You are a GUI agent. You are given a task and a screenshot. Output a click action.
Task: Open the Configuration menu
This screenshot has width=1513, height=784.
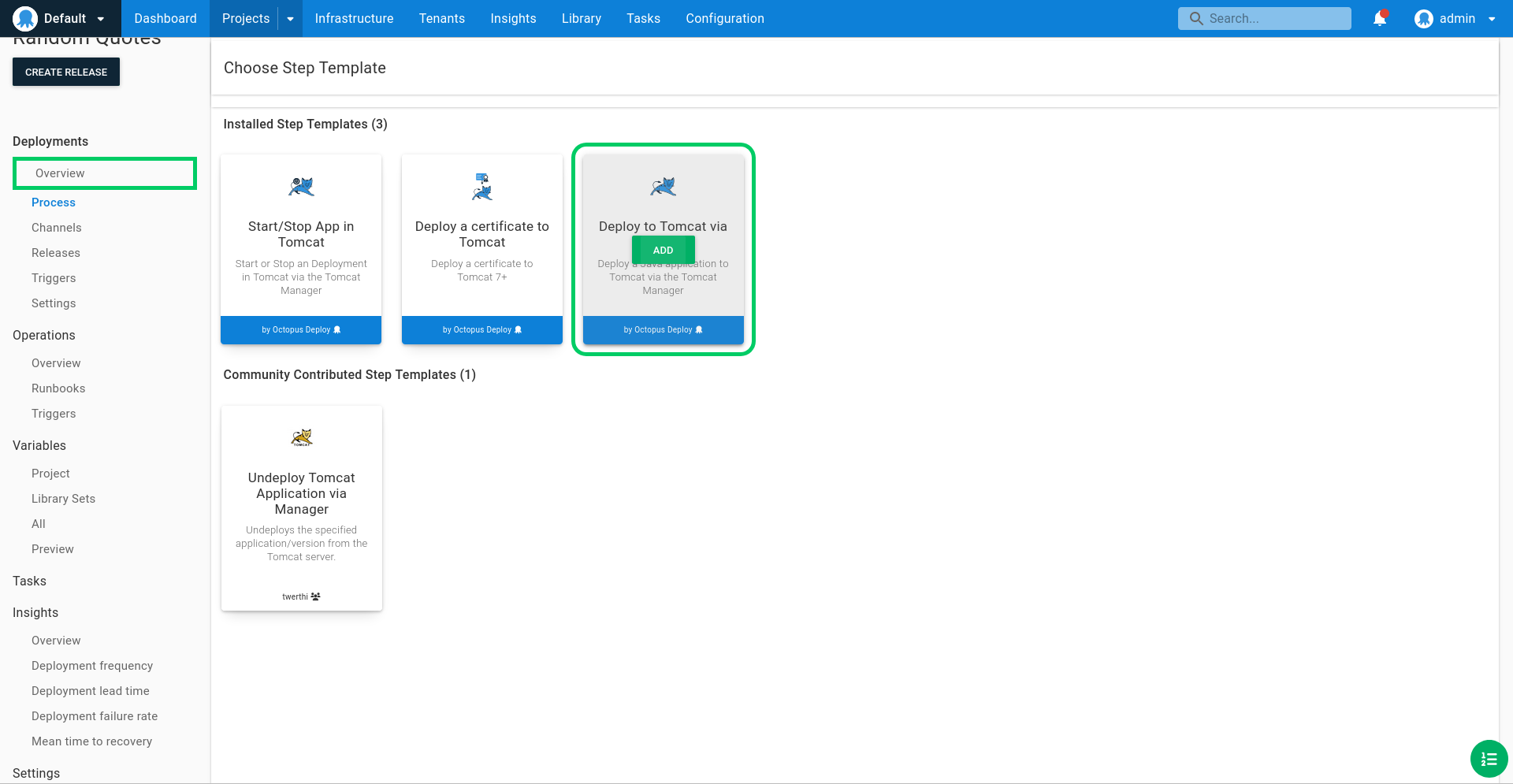coord(724,18)
